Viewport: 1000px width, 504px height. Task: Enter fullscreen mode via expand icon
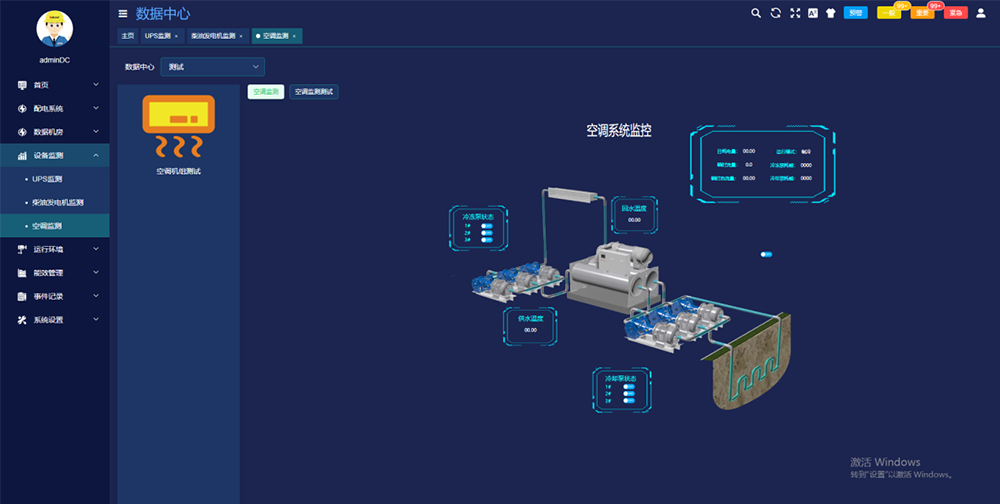[795, 13]
